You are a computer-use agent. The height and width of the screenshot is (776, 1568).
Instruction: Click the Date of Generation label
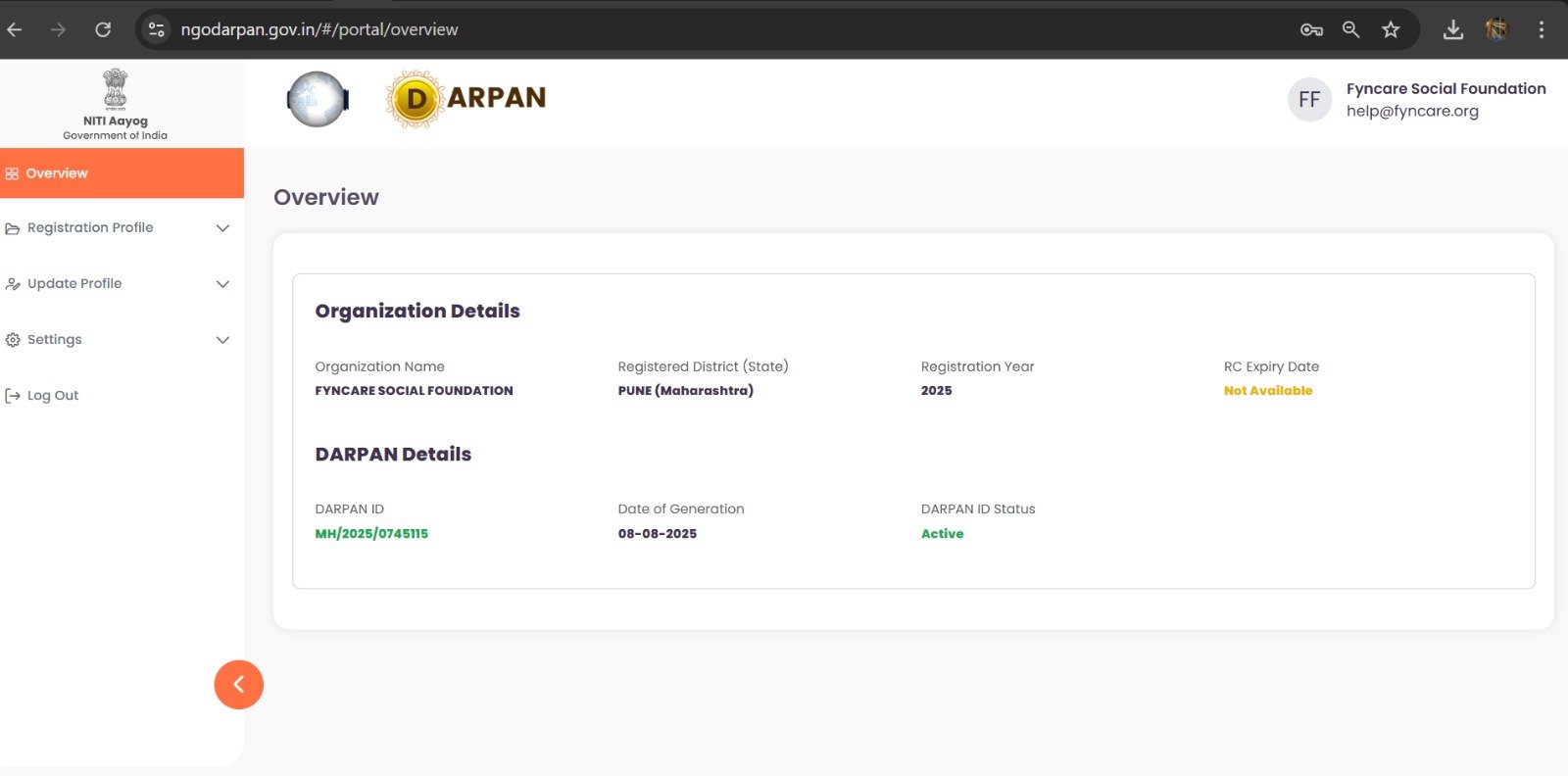pyautogui.click(x=681, y=509)
